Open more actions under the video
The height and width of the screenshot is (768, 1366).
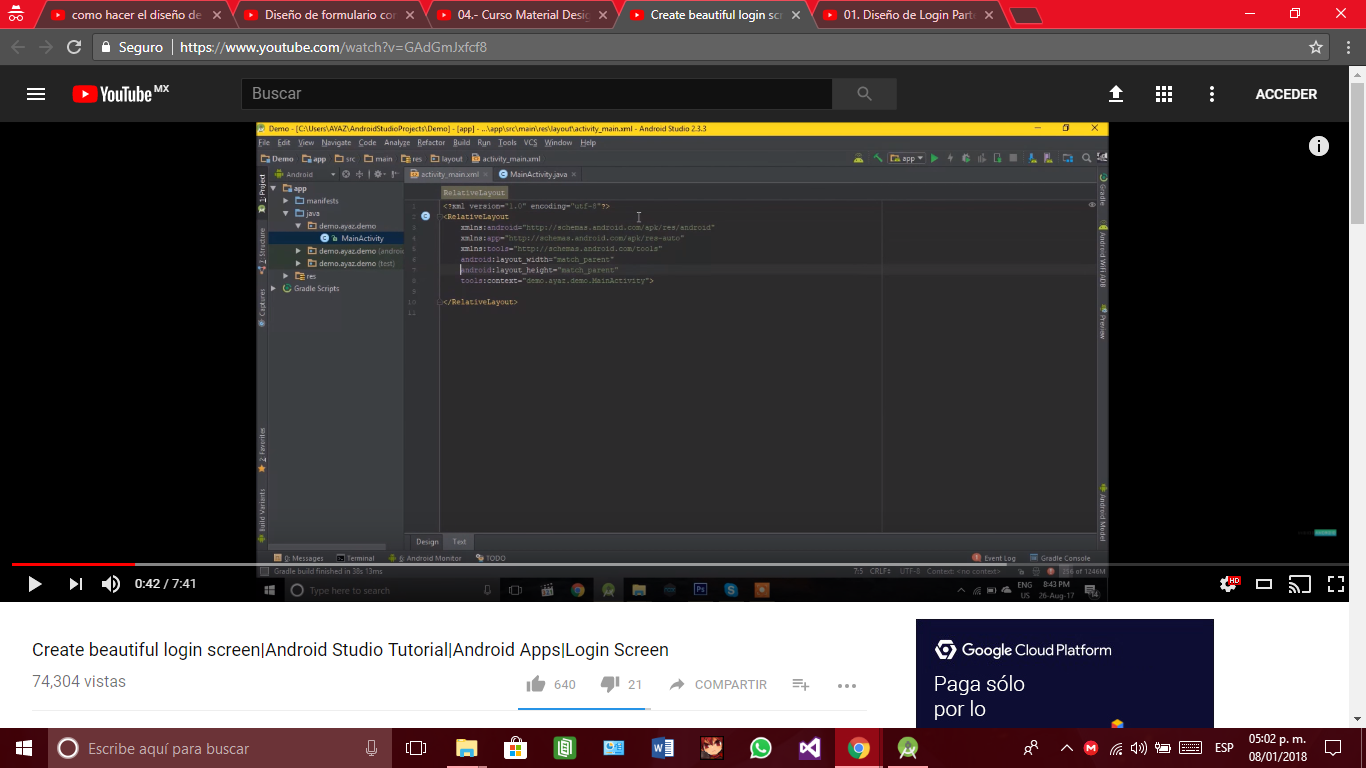847,685
